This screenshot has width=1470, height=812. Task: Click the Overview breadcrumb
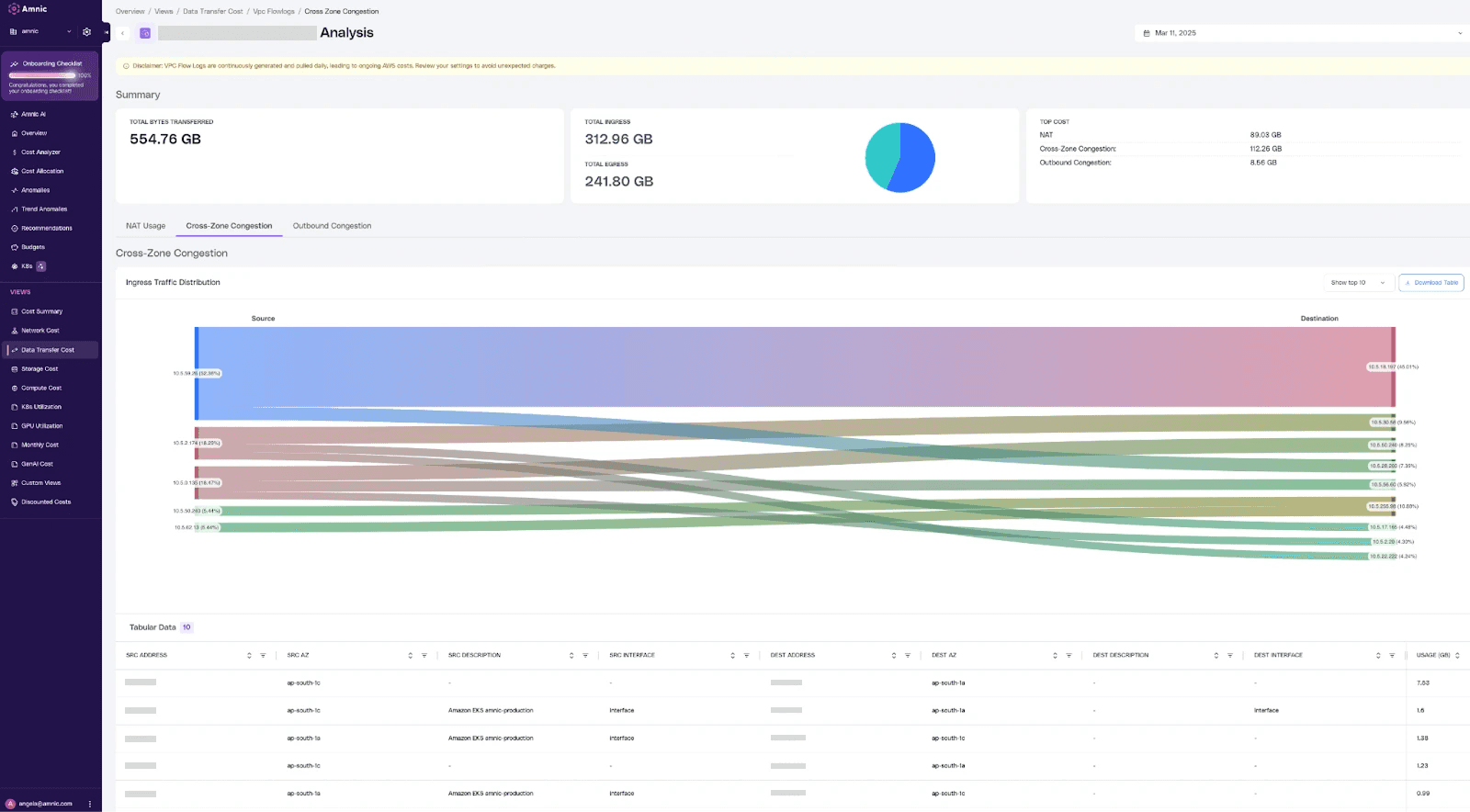tap(130, 12)
